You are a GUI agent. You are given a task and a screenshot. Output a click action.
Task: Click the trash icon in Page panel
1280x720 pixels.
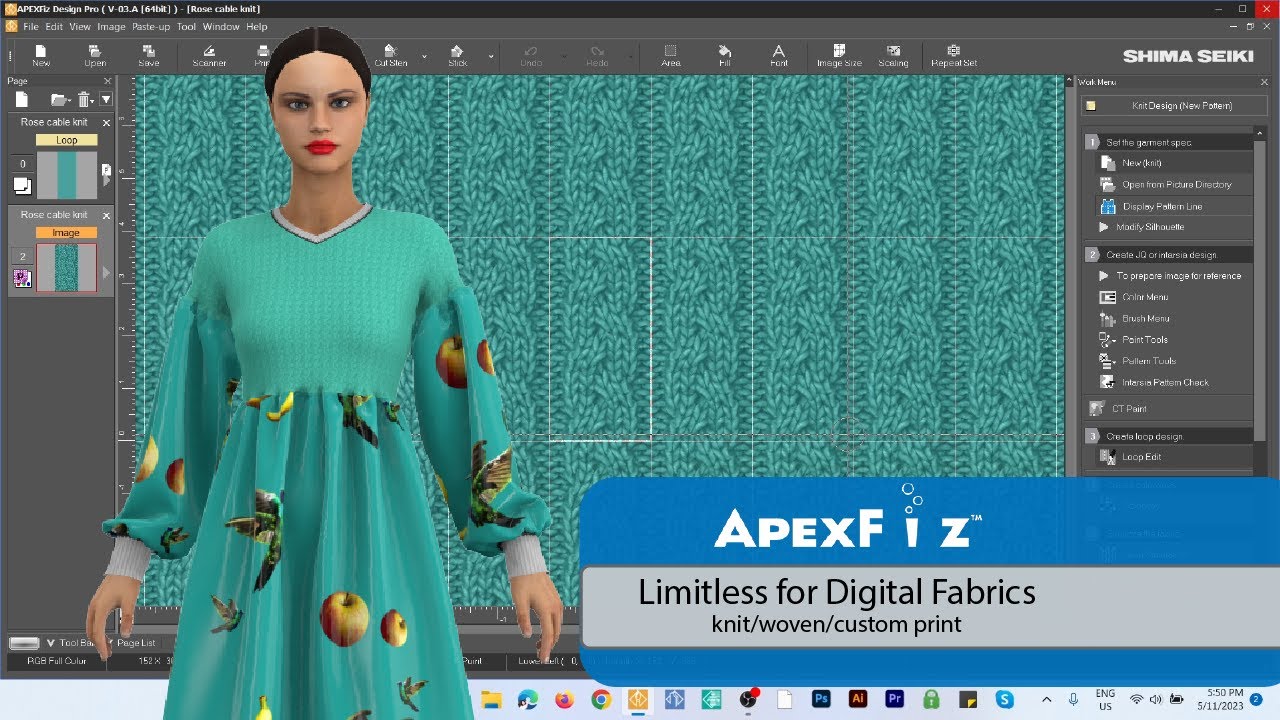pyautogui.click(x=85, y=99)
